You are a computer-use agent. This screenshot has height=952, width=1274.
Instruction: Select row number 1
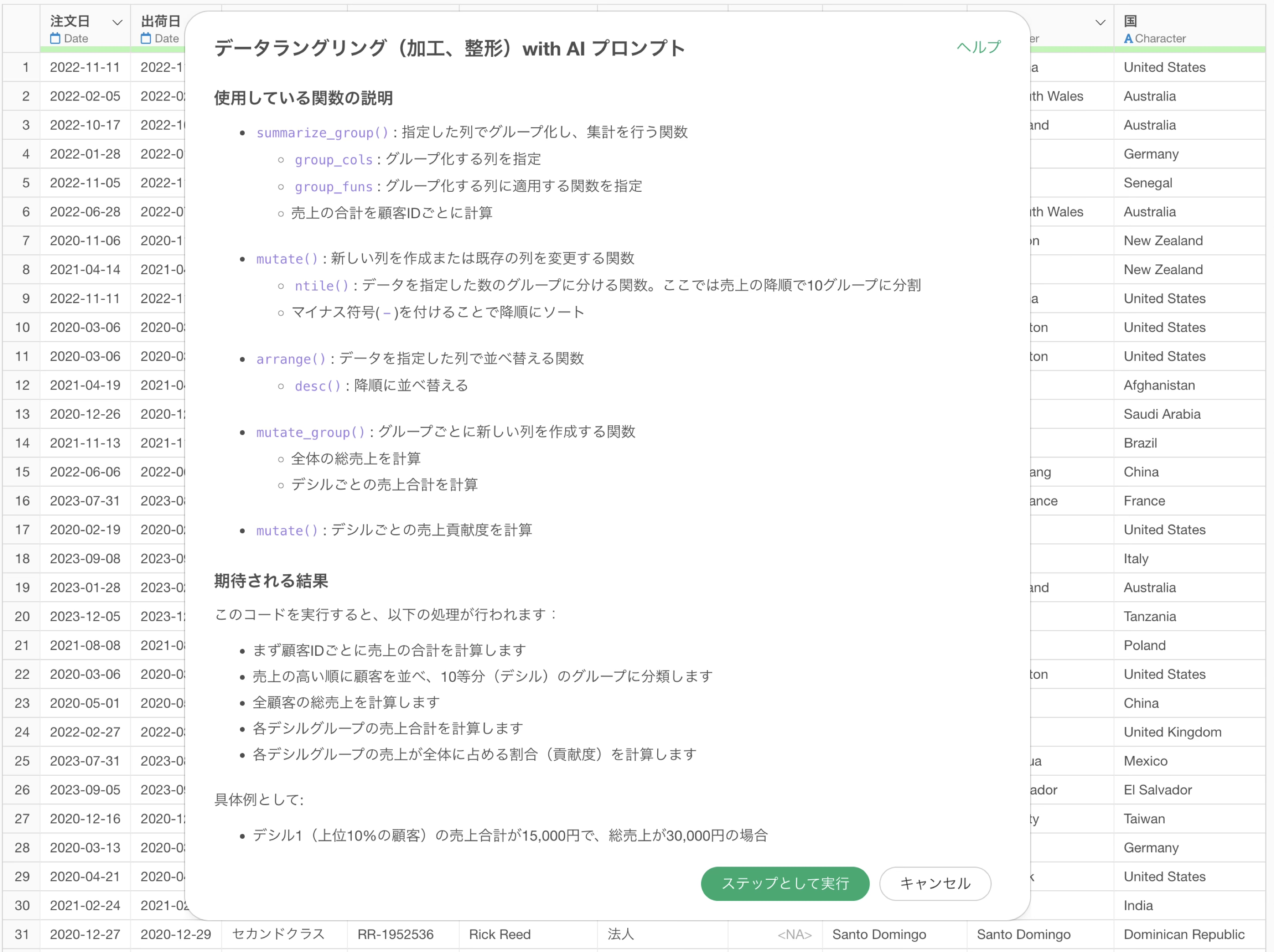(25, 67)
